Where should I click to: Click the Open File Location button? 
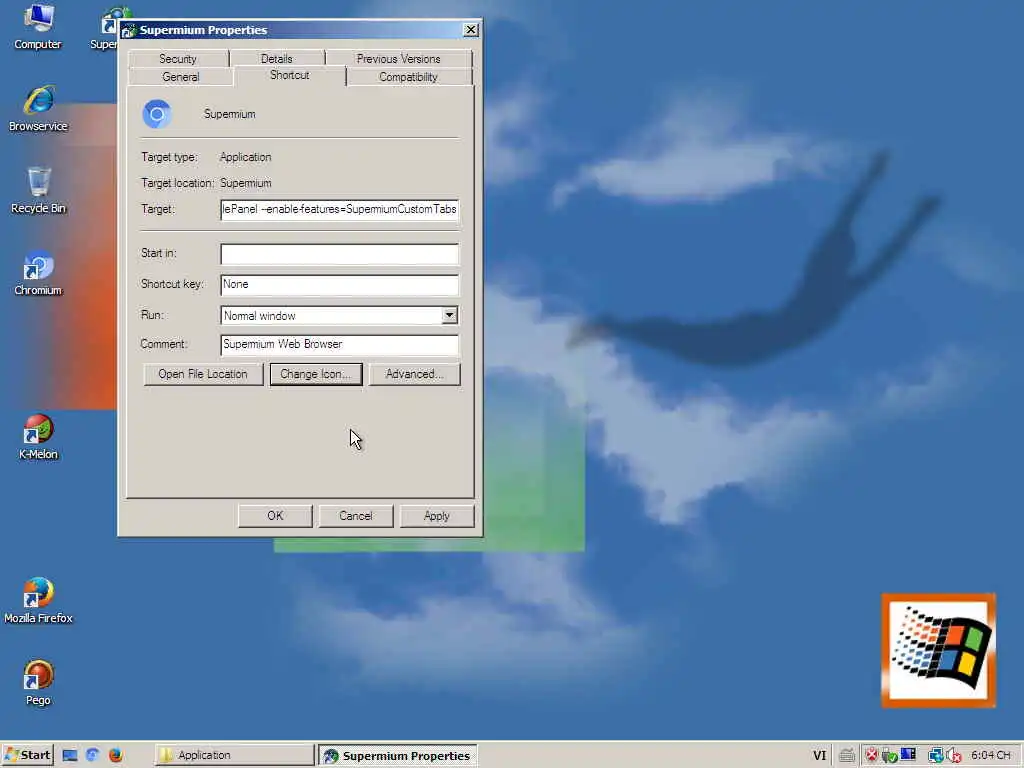click(203, 374)
